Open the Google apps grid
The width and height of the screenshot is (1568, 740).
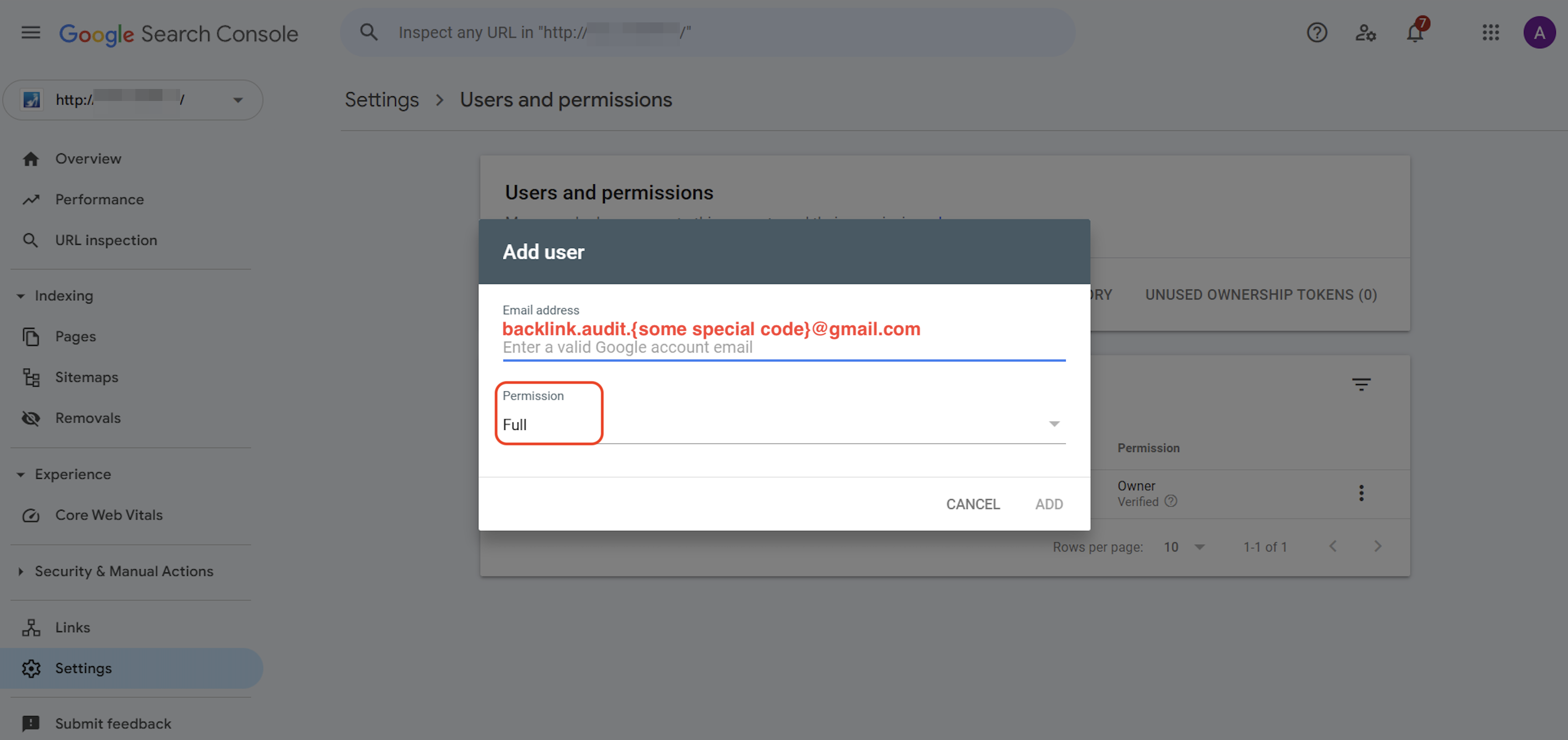tap(1491, 33)
